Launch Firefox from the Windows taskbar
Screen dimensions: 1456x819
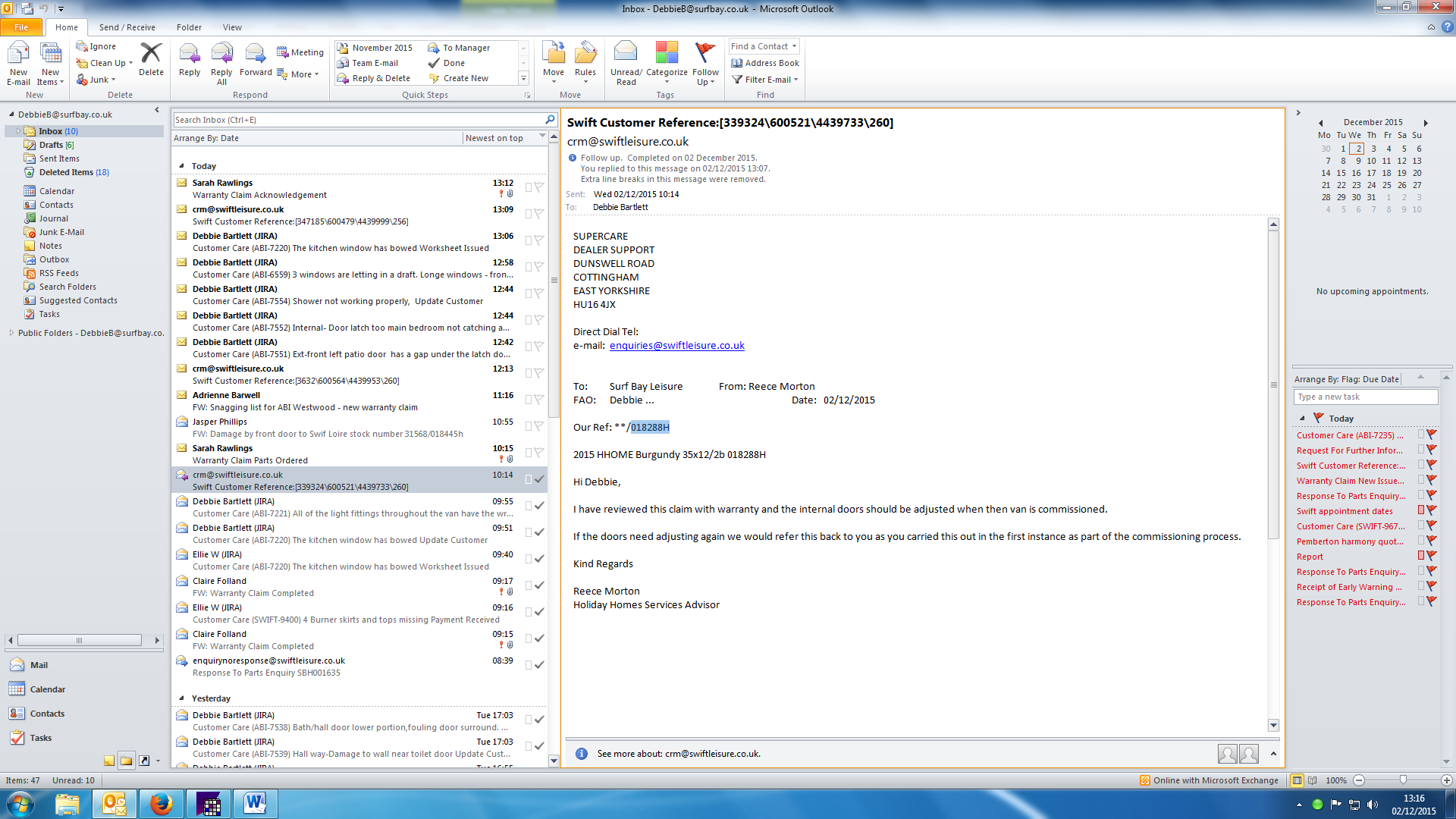coord(161,804)
